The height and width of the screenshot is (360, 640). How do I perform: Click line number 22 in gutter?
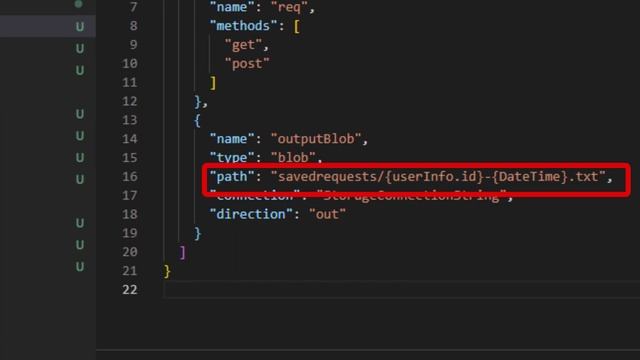tap(130, 289)
